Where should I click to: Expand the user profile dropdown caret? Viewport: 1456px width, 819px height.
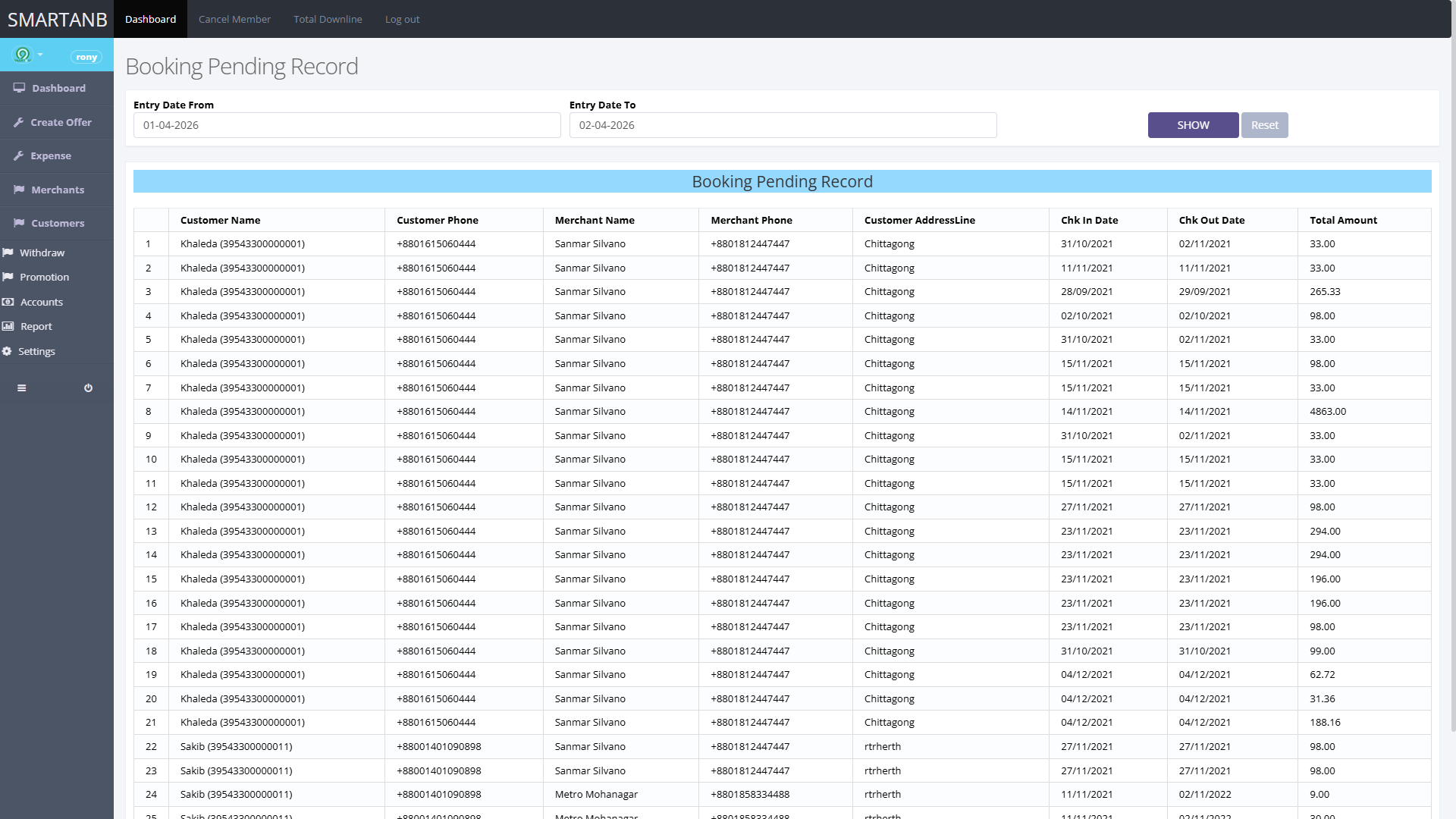click(40, 55)
